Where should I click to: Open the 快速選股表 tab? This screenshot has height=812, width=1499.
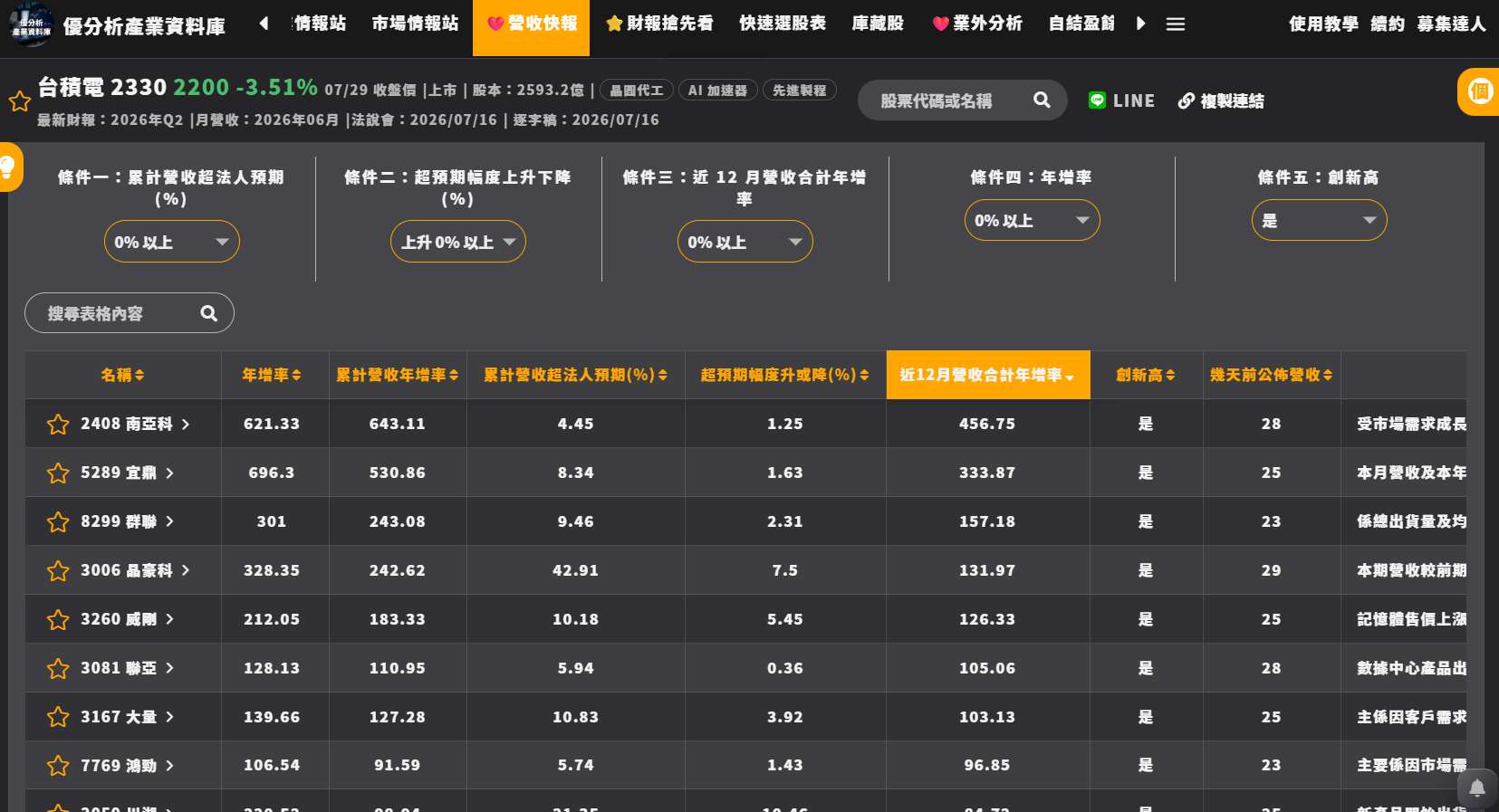[783, 24]
